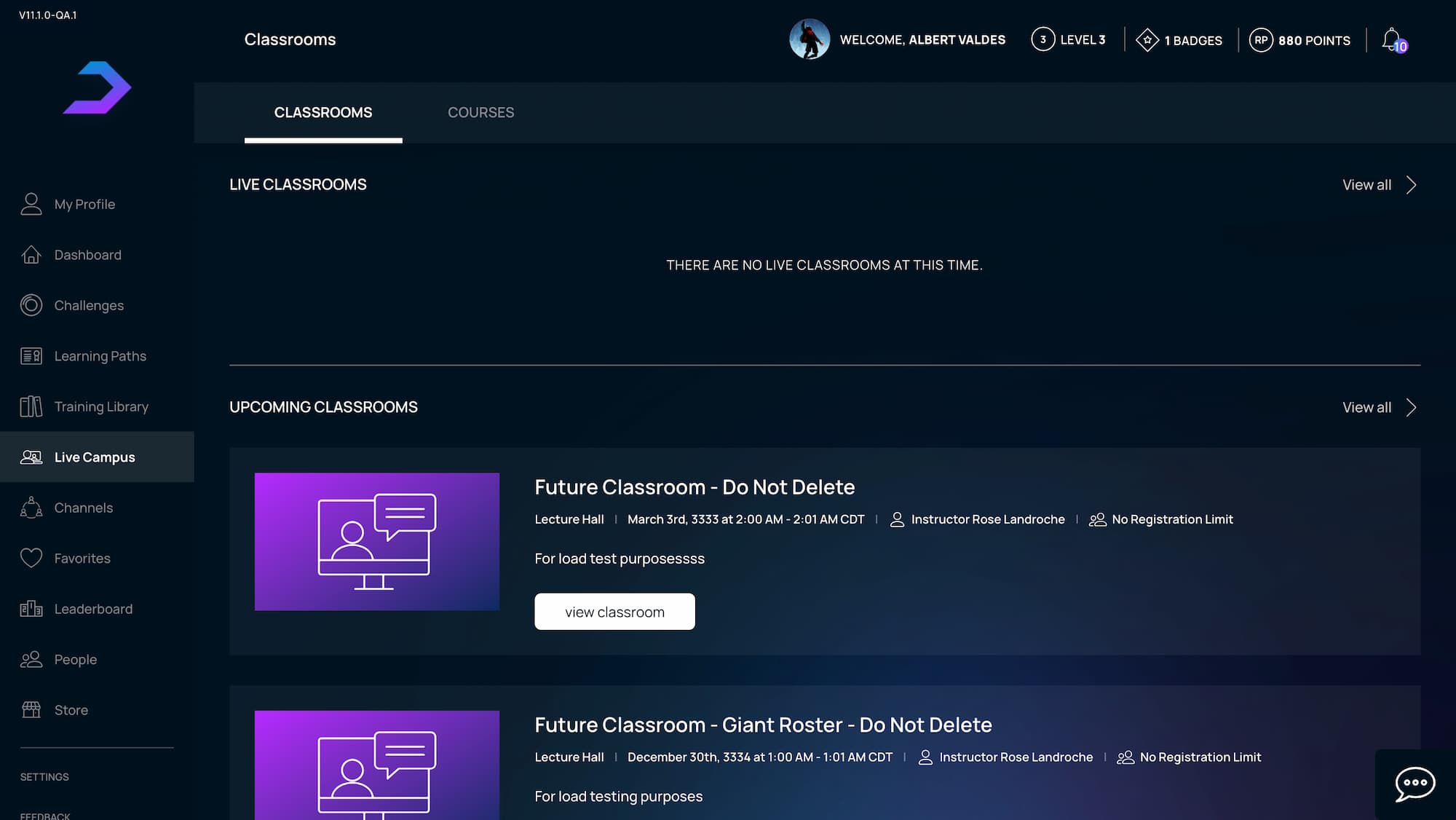The image size is (1456, 820).
Task: Click the Challenges target icon in sidebar
Action: click(31, 305)
